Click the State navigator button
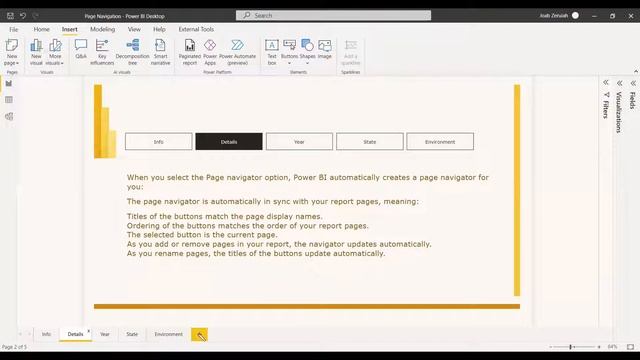 point(370,142)
